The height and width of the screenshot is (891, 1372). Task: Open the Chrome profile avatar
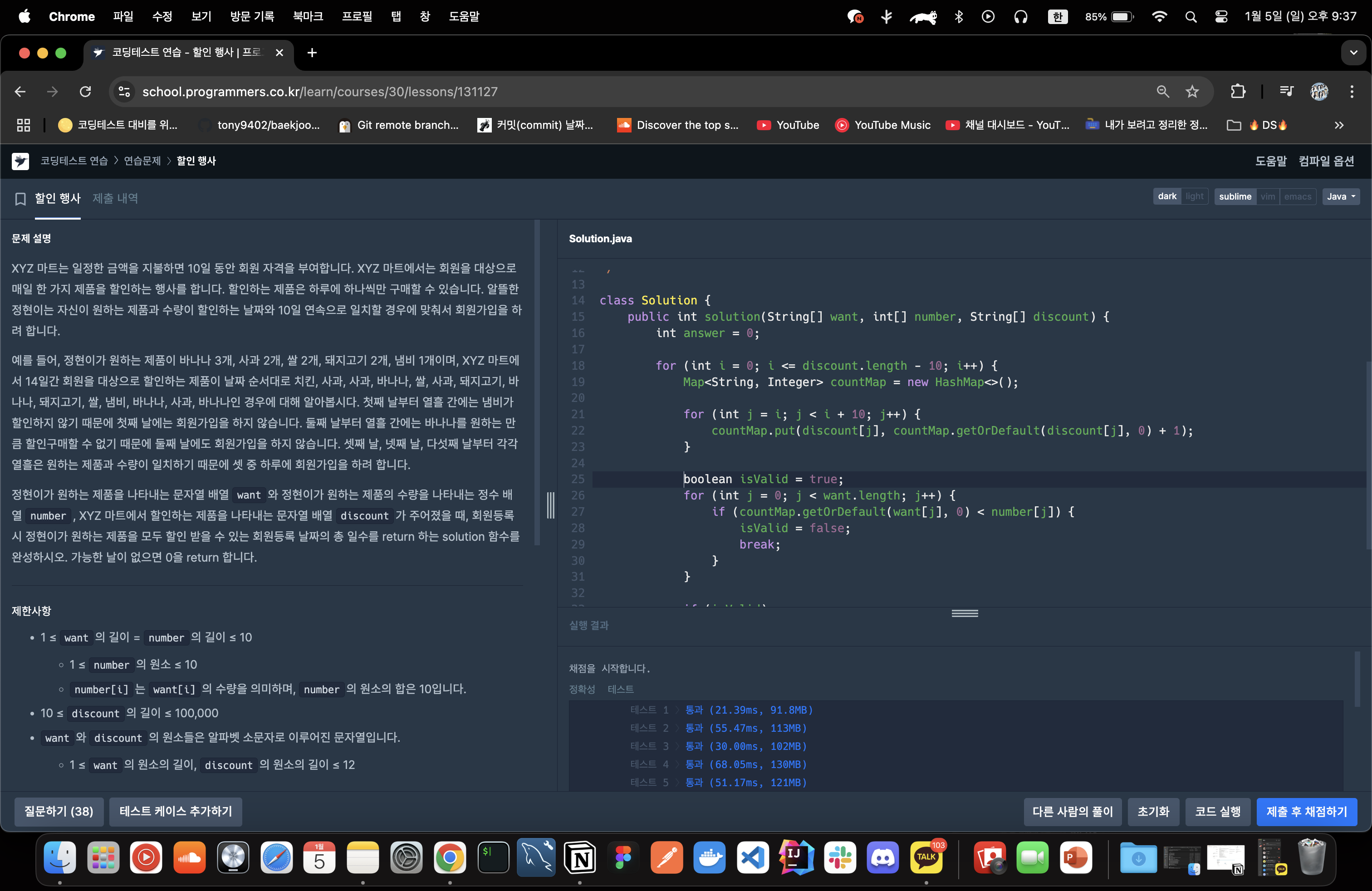click(x=1319, y=92)
